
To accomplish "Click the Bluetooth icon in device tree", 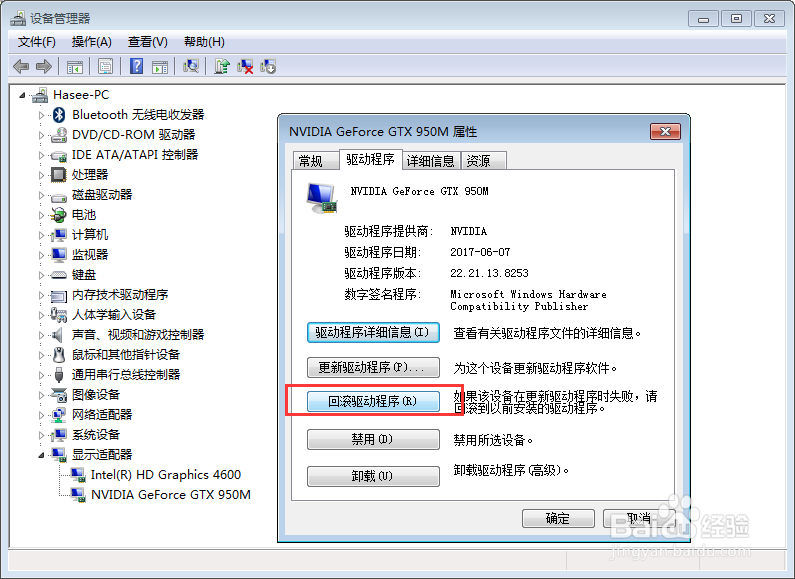I will [59, 115].
